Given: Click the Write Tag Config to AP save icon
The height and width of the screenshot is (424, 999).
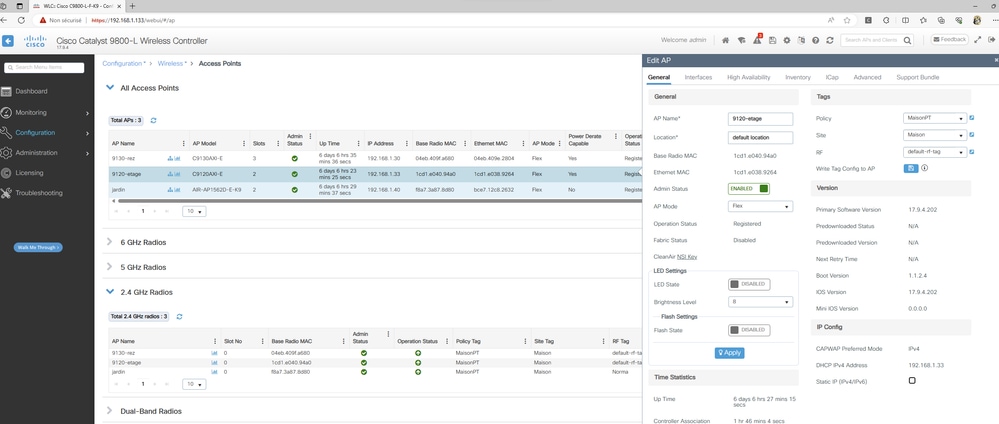Looking at the screenshot, I should [x=910, y=168].
